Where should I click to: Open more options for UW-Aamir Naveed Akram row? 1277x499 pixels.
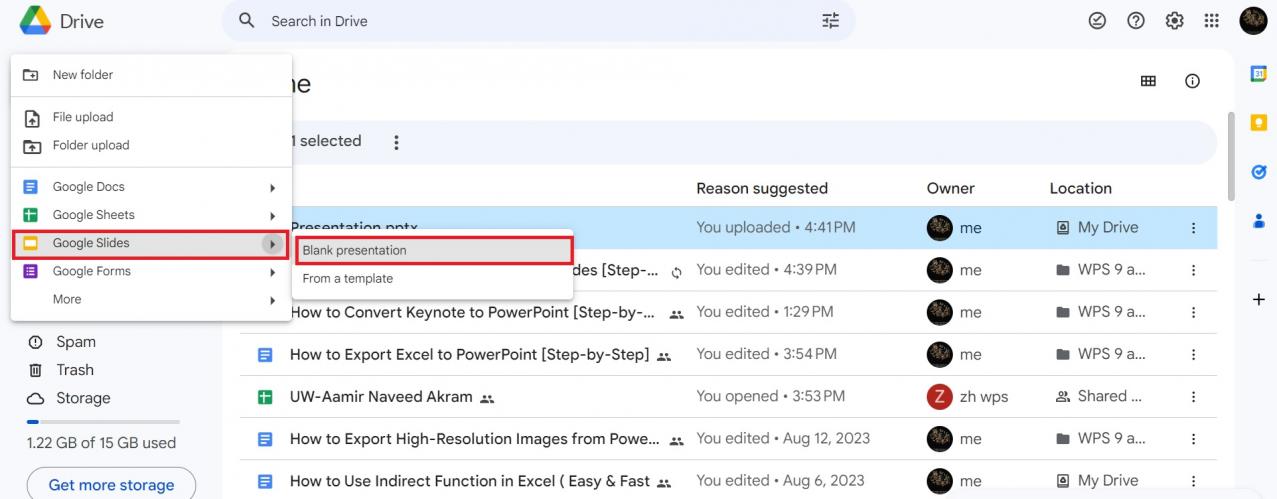point(1193,397)
